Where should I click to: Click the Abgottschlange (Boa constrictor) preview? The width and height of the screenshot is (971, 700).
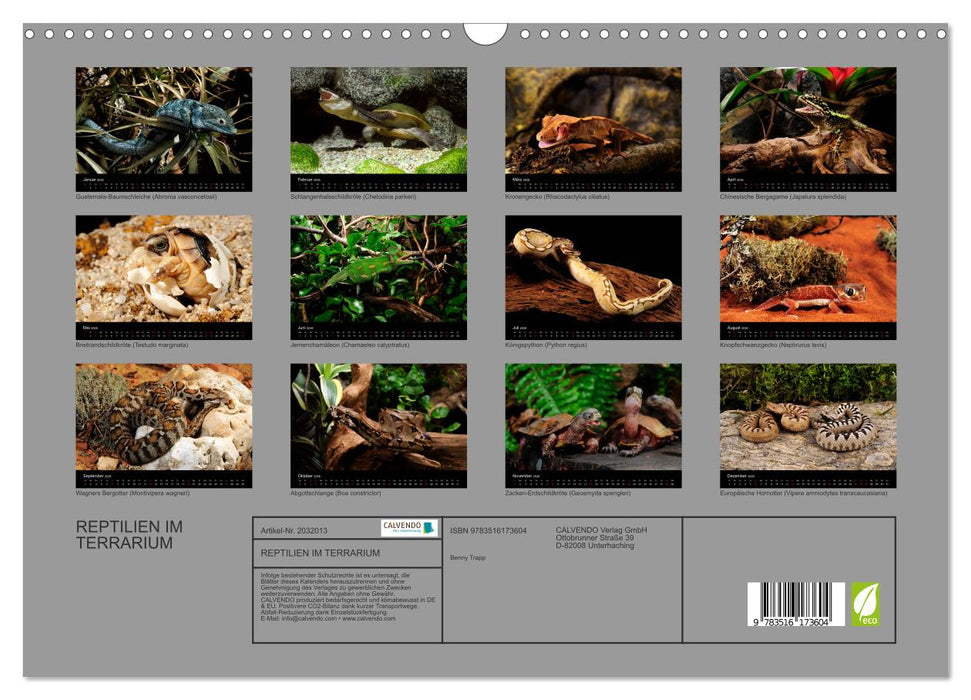[375, 420]
